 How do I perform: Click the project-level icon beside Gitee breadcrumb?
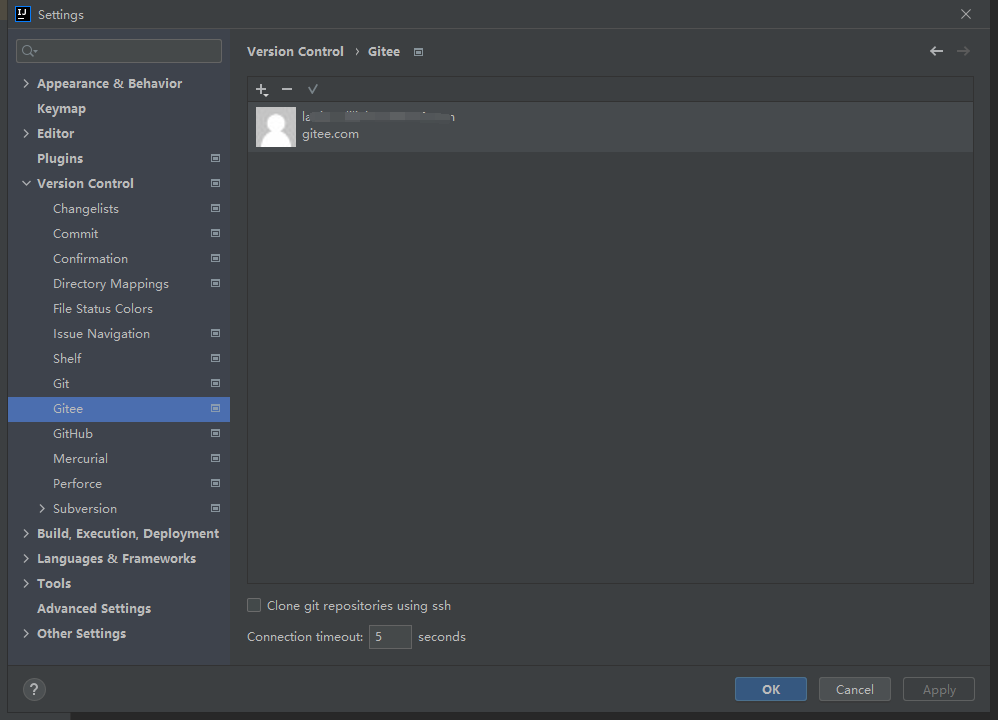click(x=418, y=52)
